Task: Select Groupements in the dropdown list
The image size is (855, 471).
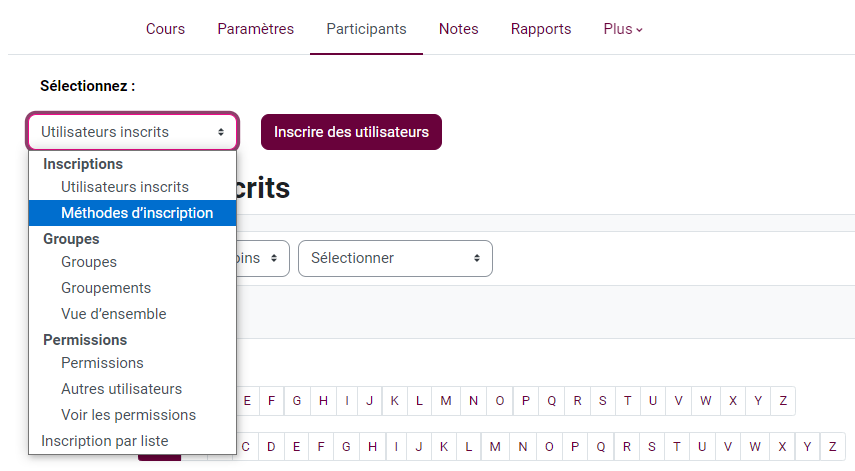Action: click(106, 288)
